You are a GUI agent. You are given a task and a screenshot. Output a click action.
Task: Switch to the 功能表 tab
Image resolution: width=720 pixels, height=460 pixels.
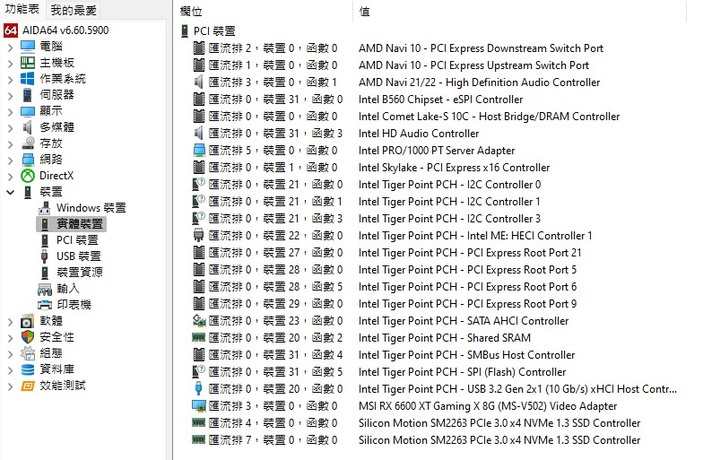pyautogui.click(x=22, y=9)
